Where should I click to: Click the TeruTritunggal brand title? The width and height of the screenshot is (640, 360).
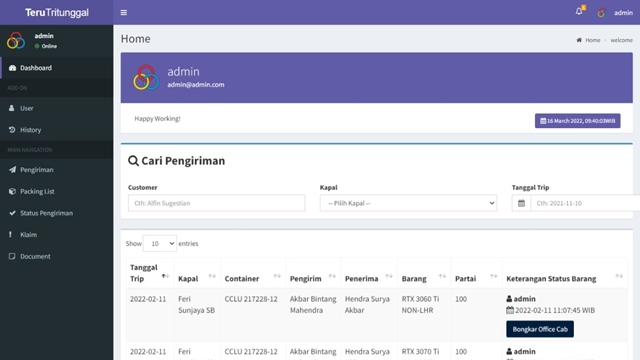[x=57, y=13]
